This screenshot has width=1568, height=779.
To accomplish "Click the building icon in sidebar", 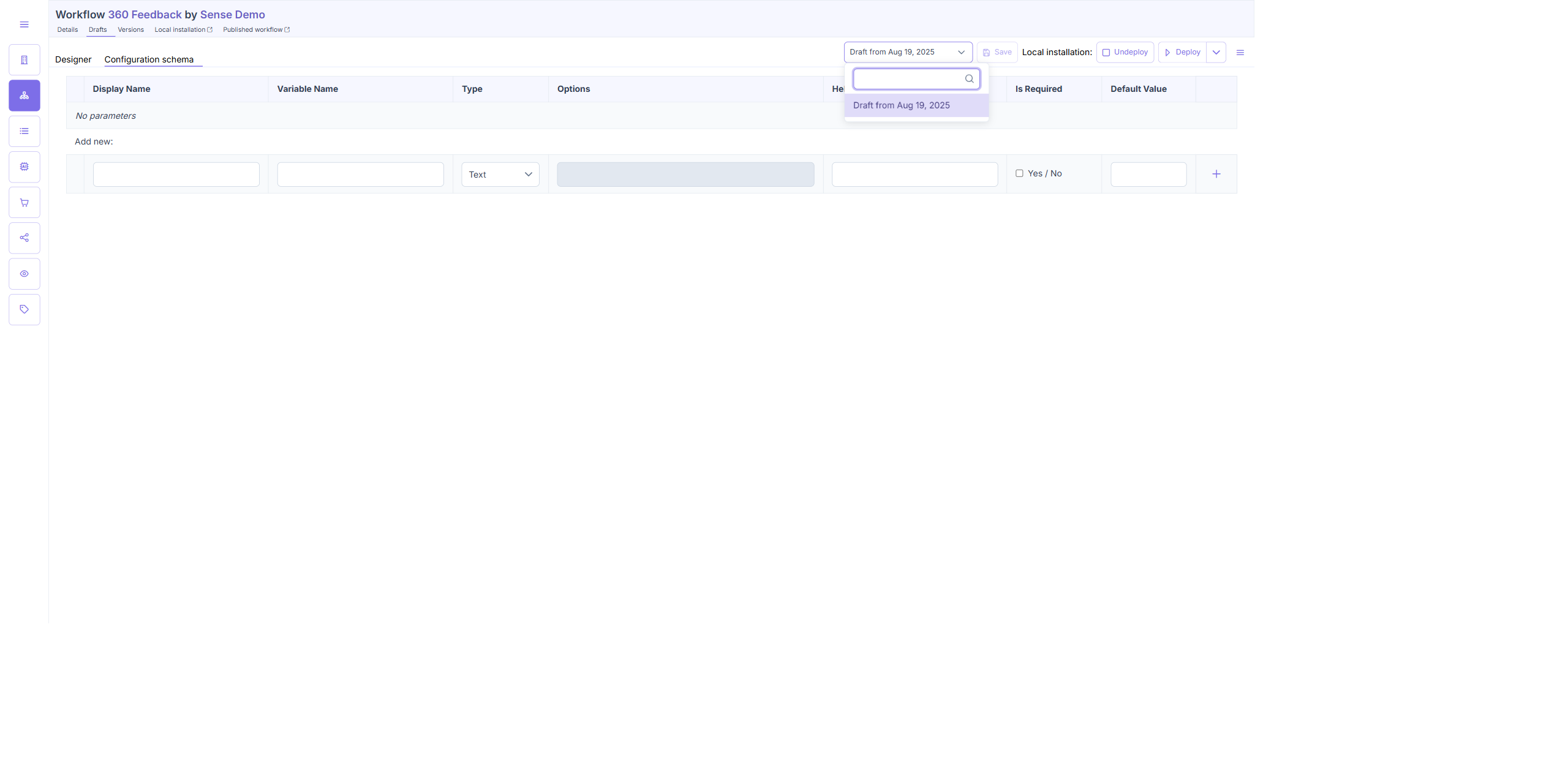I will (24, 60).
